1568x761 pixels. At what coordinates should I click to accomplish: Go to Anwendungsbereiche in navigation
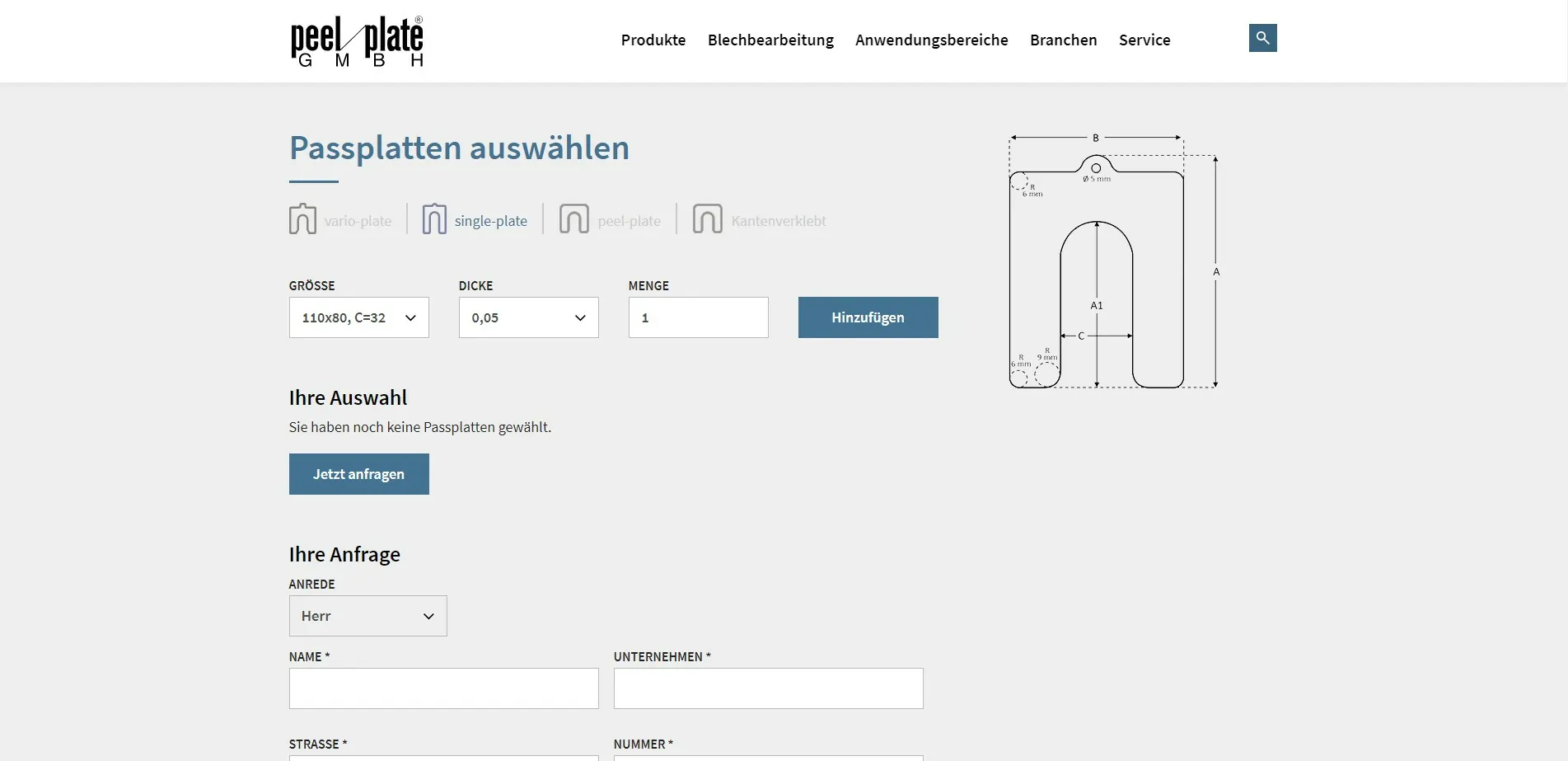tap(931, 40)
